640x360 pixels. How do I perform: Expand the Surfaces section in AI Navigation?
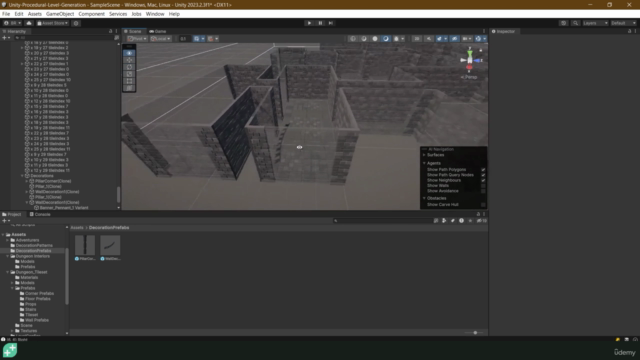point(424,155)
